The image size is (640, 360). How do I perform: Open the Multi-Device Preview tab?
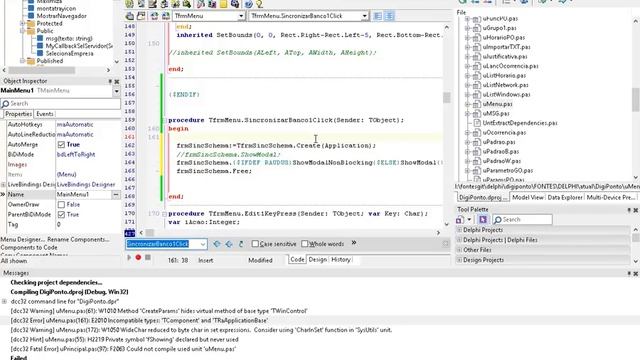(x=611, y=198)
